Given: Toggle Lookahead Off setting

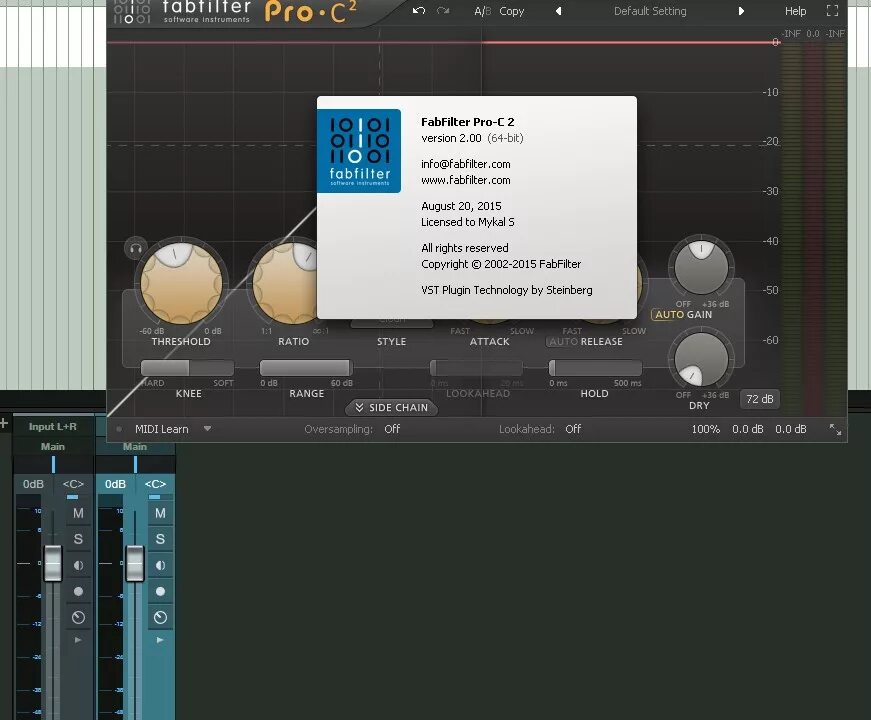Looking at the screenshot, I should click(x=573, y=429).
